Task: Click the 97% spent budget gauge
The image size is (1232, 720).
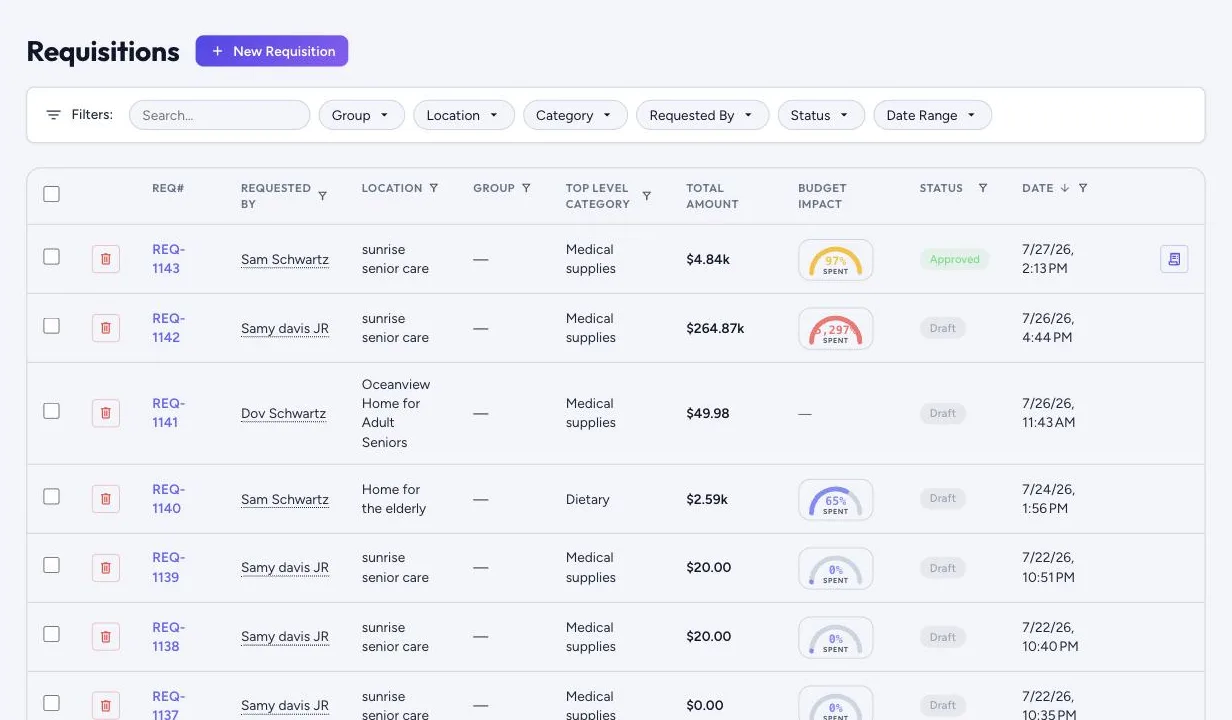Action: (836, 260)
